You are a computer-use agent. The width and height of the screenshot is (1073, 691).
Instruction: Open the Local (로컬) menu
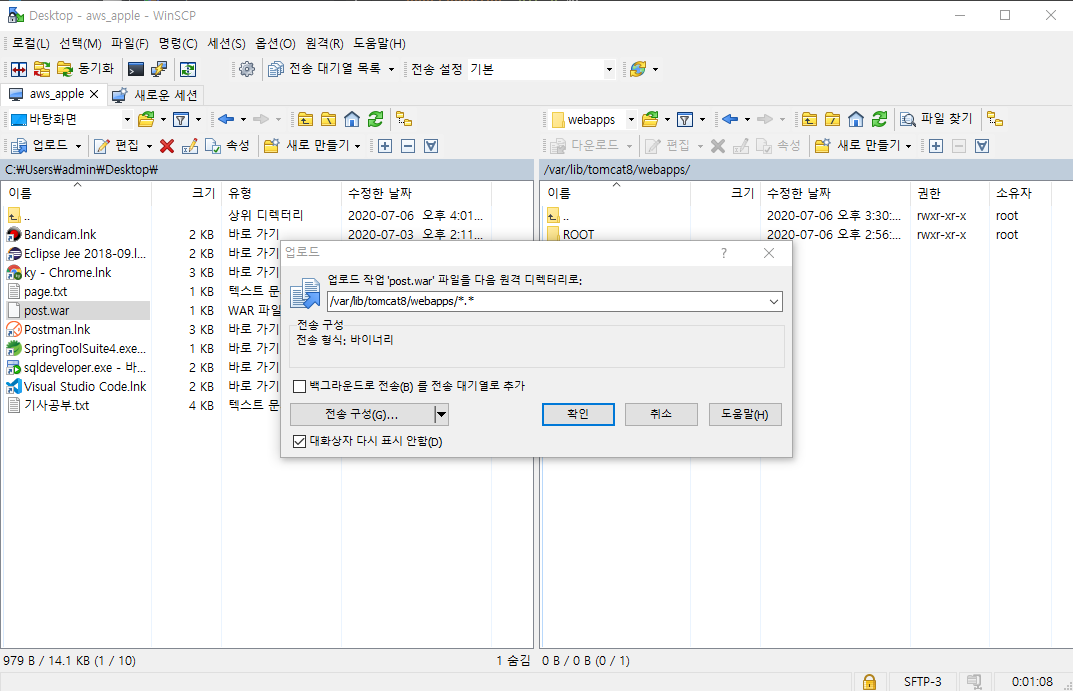click(x=31, y=44)
